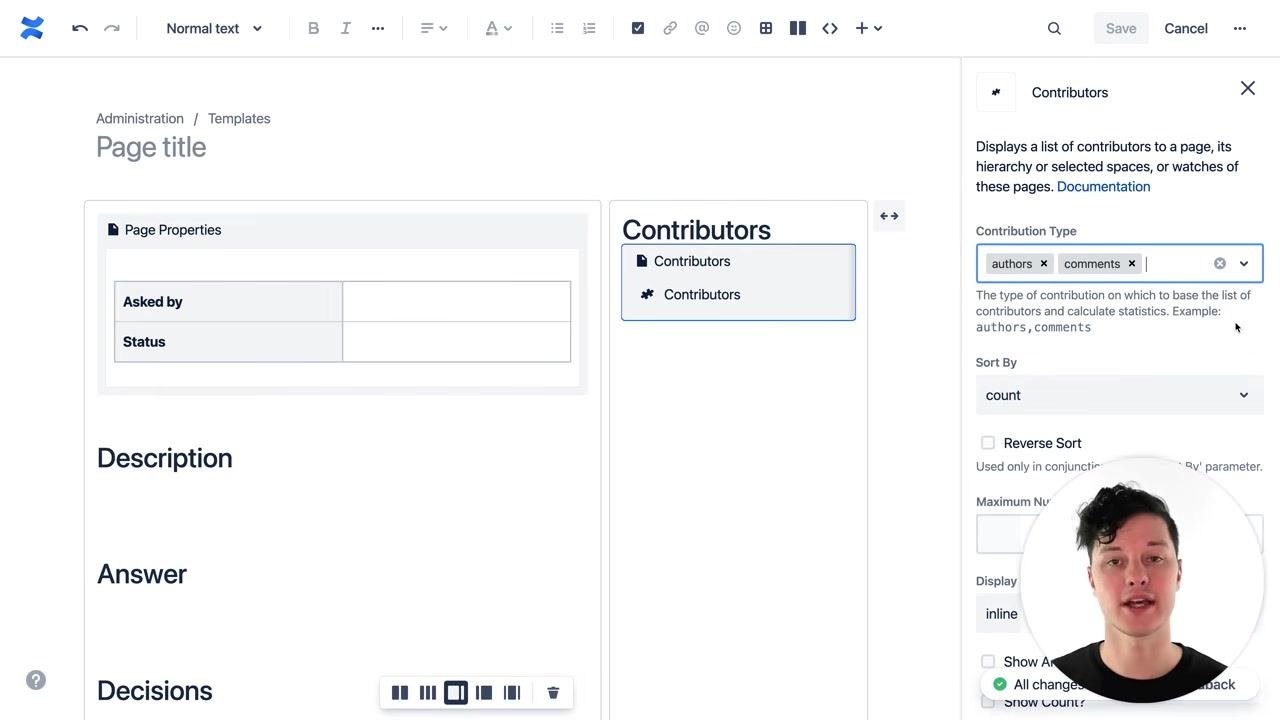The image size is (1280, 720).
Task: Click the Page title field
Action: tap(151, 147)
